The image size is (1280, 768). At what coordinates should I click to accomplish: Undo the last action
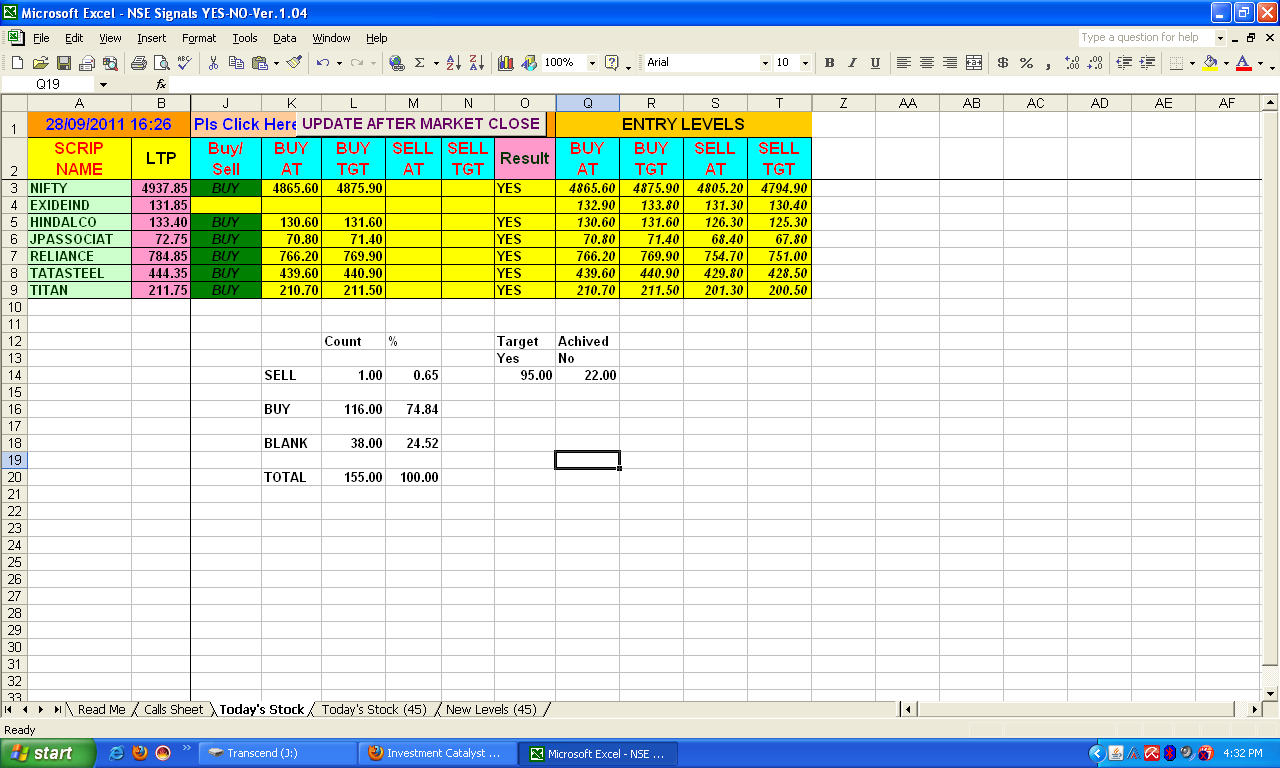(322, 63)
